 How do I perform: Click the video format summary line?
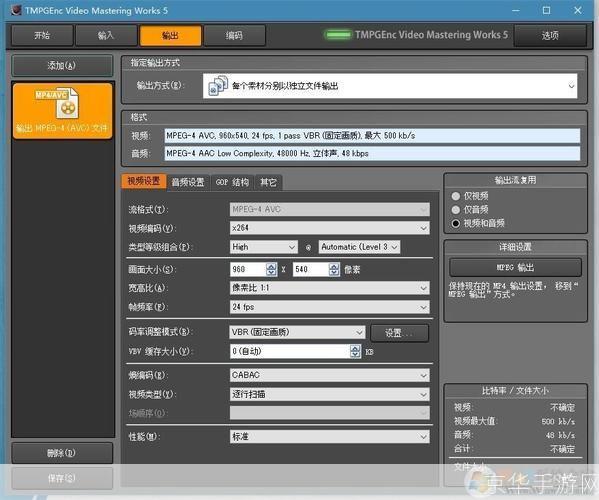(372, 136)
